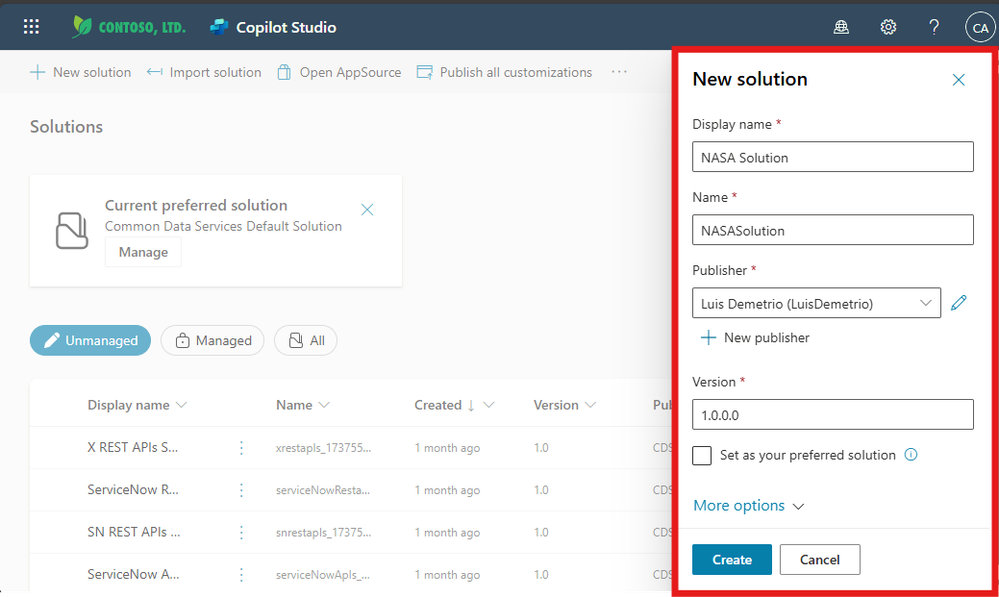
Task: Click the Name input field
Action: click(x=833, y=230)
